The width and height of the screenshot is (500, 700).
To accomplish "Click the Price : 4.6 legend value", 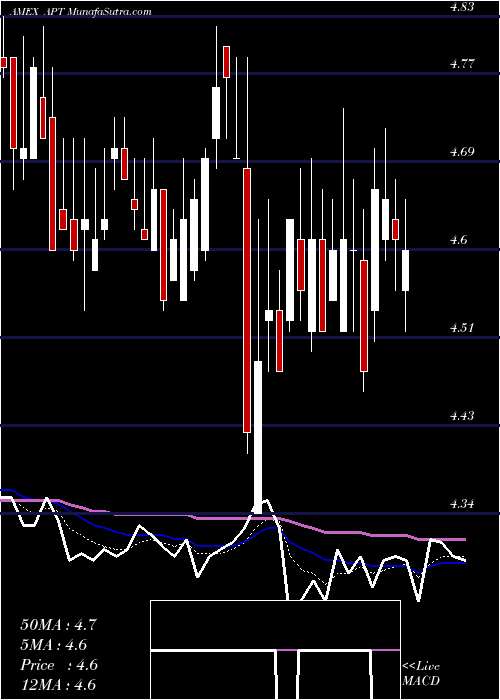I will click(x=59, y=665).
